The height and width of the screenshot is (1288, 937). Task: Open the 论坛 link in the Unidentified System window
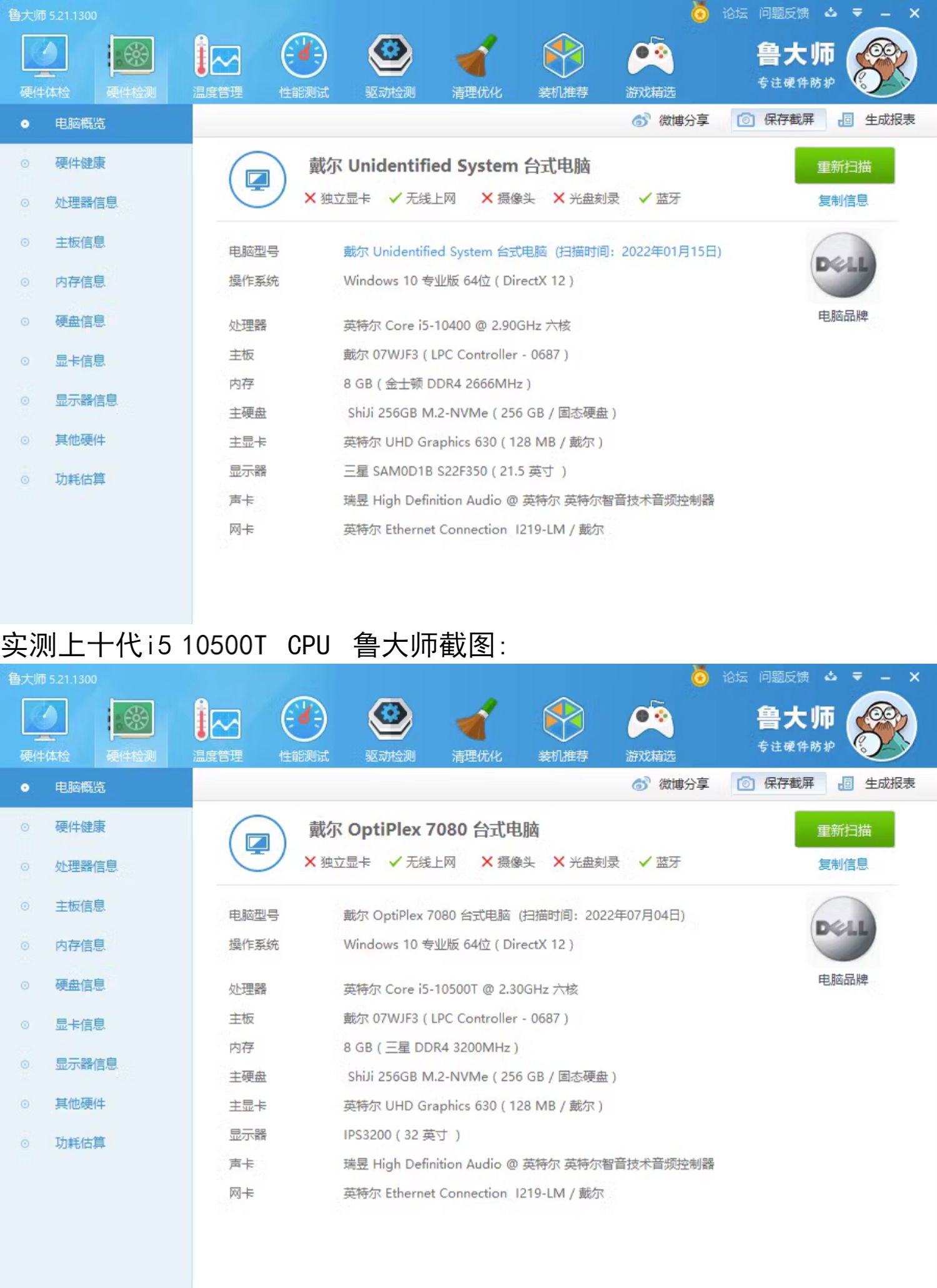735,13
